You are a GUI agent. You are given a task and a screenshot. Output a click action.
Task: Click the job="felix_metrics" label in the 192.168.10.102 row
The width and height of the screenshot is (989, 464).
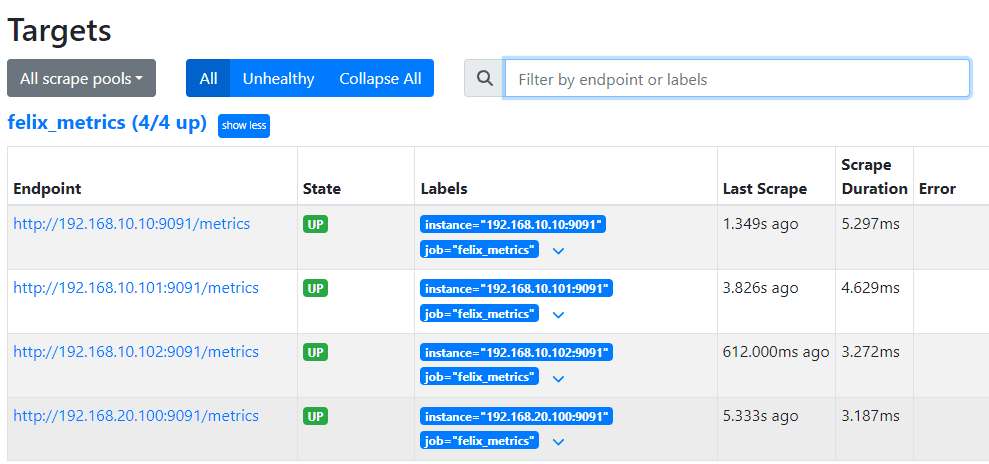(479, 377)
